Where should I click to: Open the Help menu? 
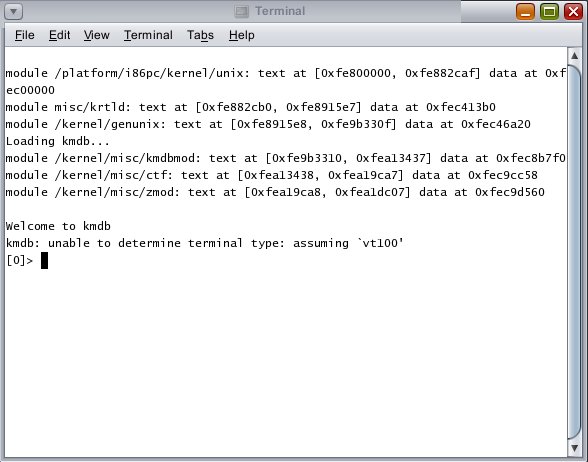coord(242,35)
